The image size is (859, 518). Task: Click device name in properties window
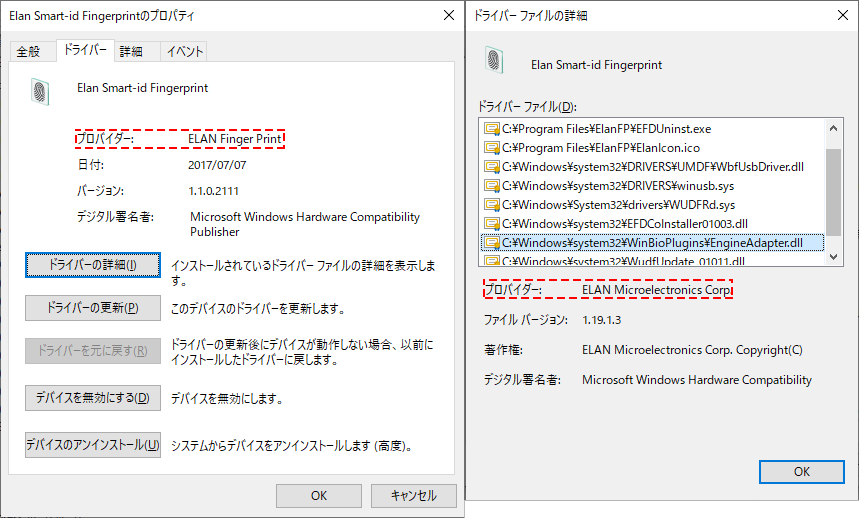142,88
